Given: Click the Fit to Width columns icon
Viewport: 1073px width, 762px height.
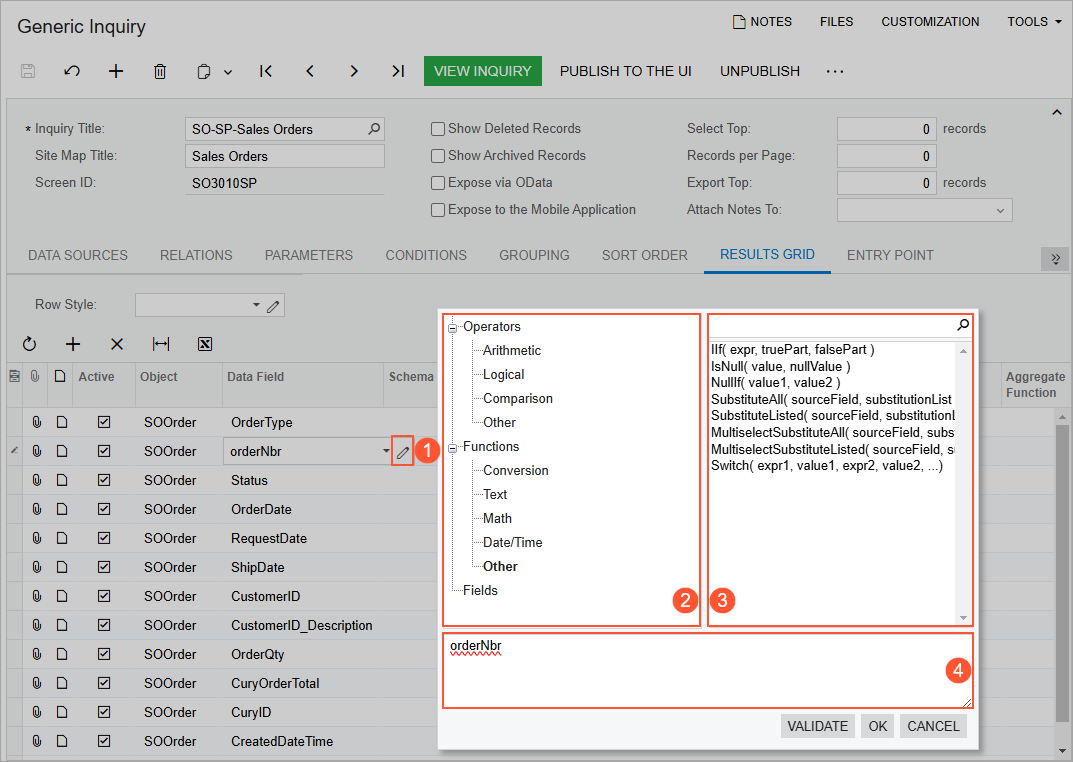Looking at the screenshot, I should tap(161, 344).
